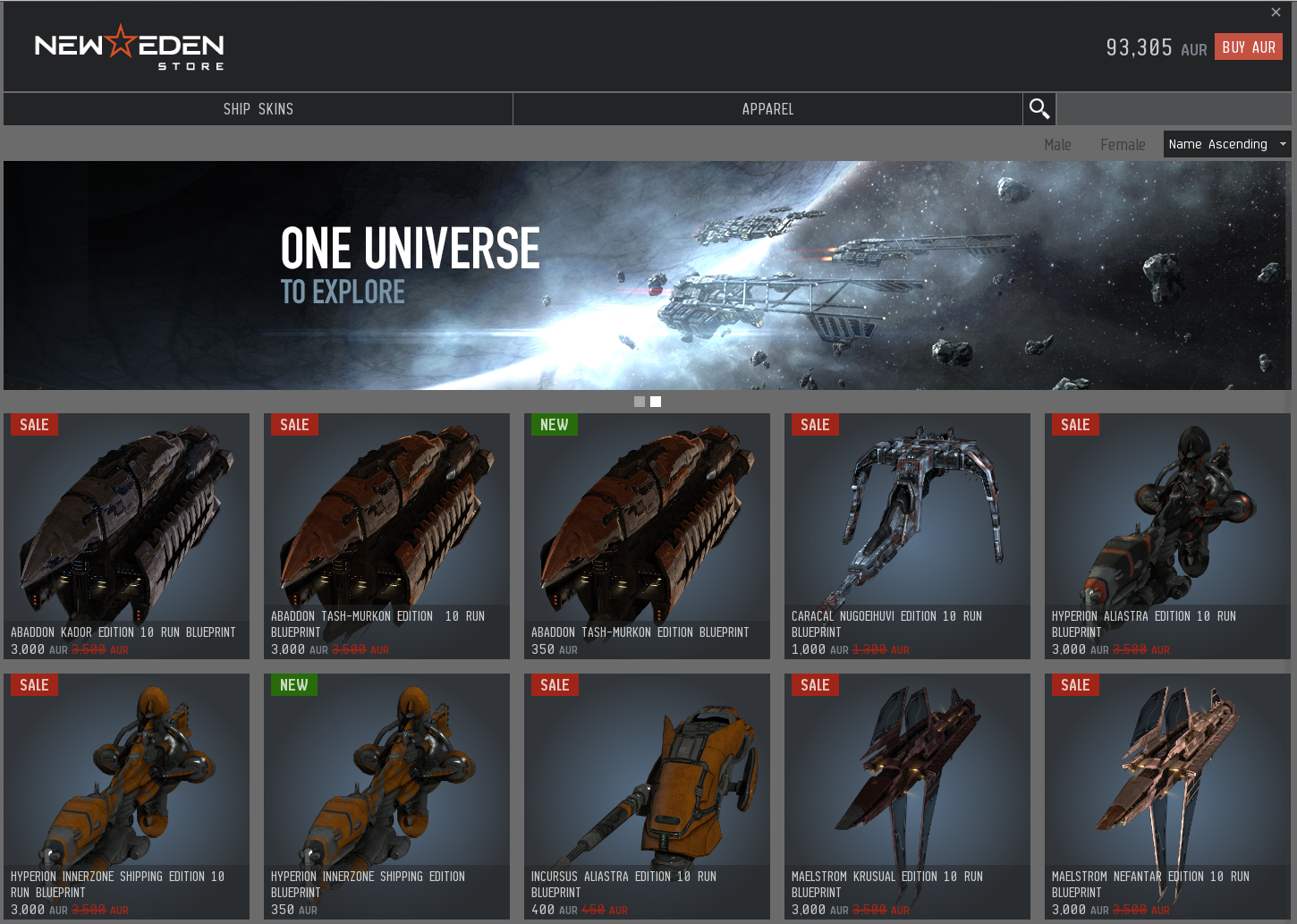1297x924 pixels.
Task: Open the Apparel tab
Action: [x=767, y=109]
